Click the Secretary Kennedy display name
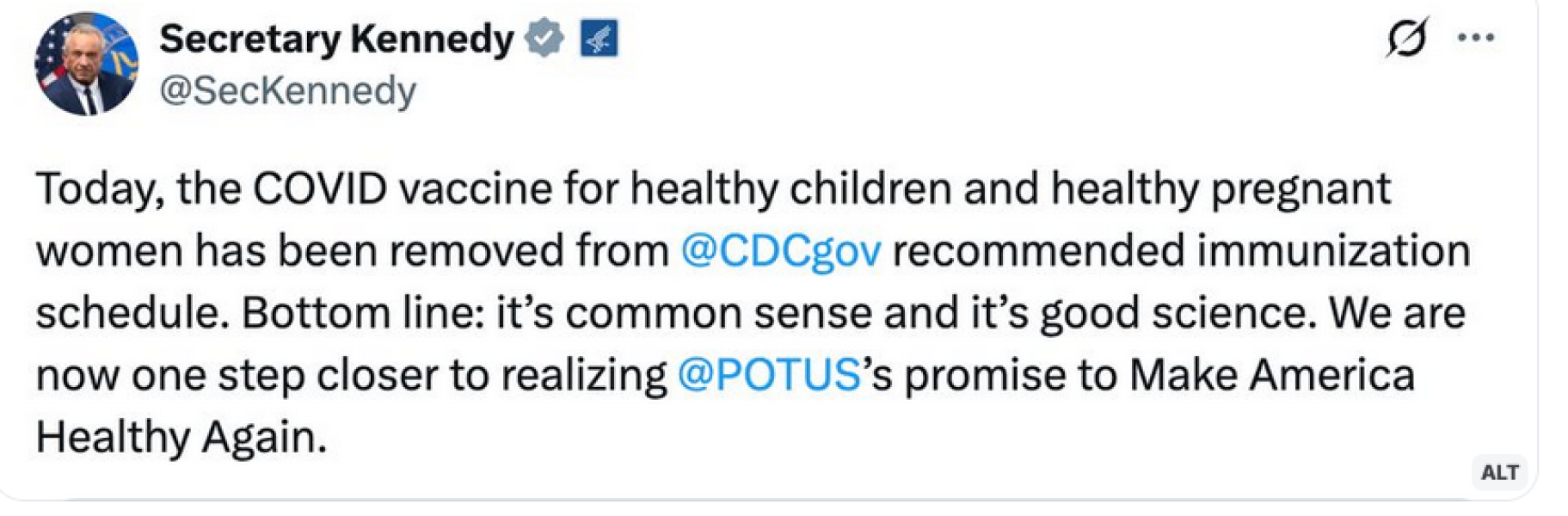This screenshot has width=1568, height=516. coord(336,40)
